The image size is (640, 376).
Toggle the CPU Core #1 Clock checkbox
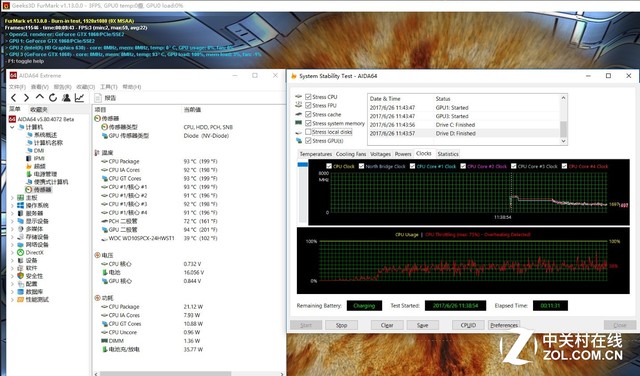click(412, 166)
